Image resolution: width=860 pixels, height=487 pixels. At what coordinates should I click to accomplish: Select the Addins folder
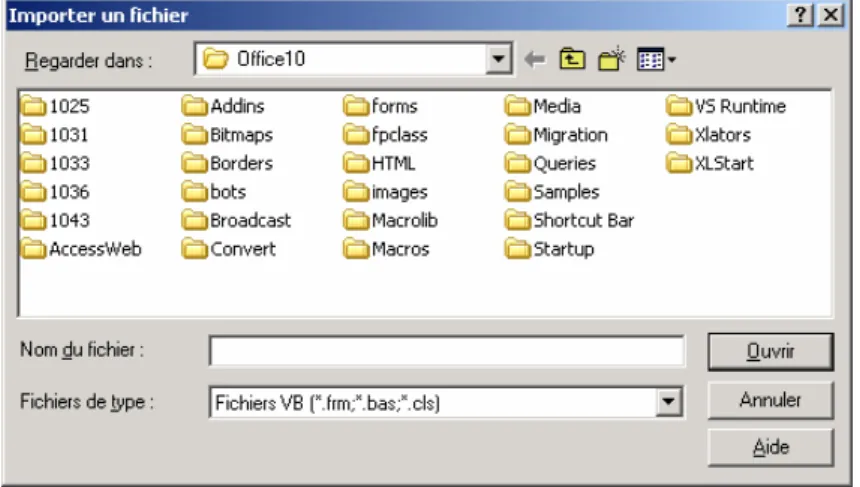(223, 106)
